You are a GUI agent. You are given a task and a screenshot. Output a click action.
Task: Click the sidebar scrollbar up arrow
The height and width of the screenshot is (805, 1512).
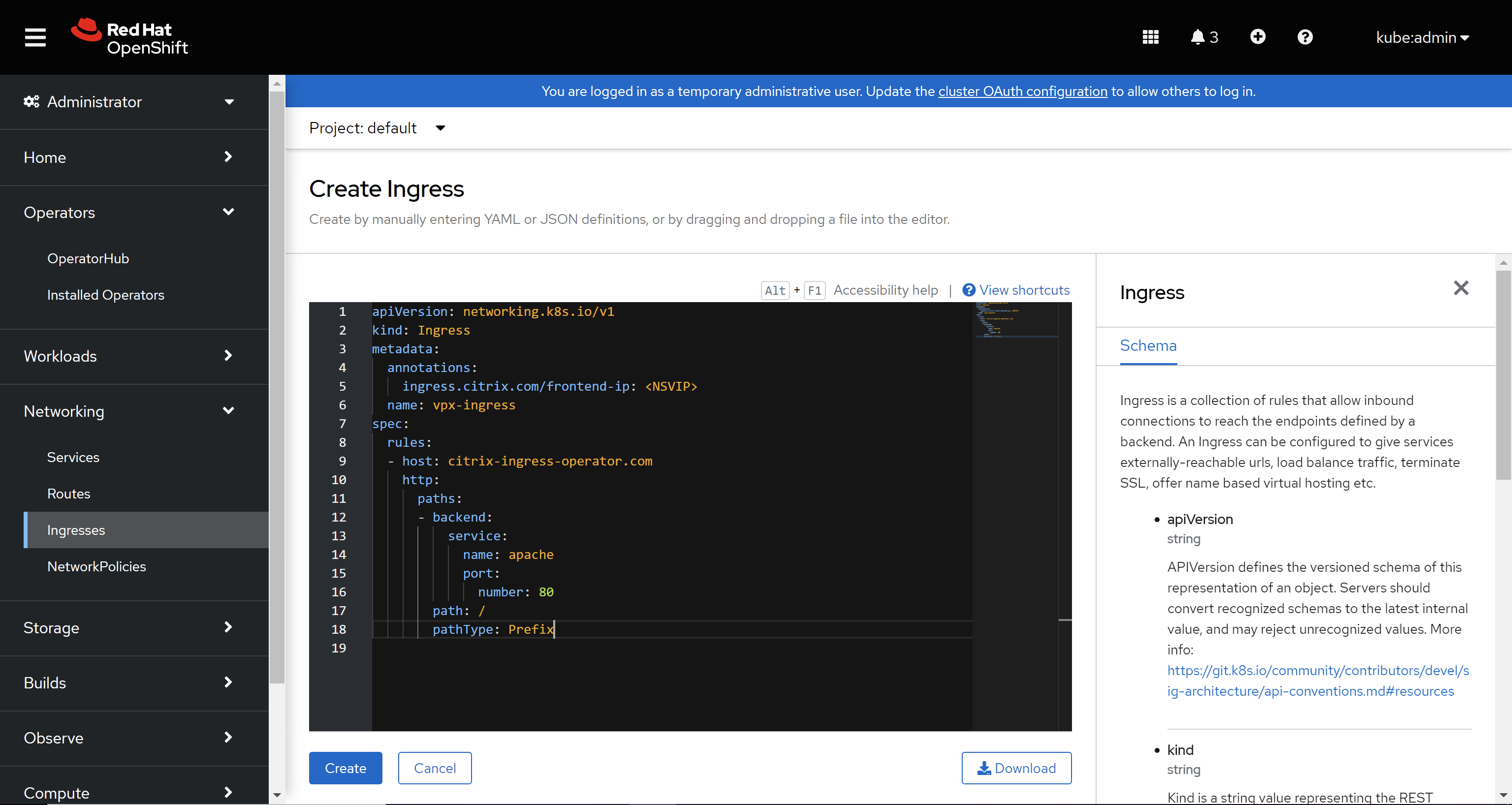click(x=277, y=83)
